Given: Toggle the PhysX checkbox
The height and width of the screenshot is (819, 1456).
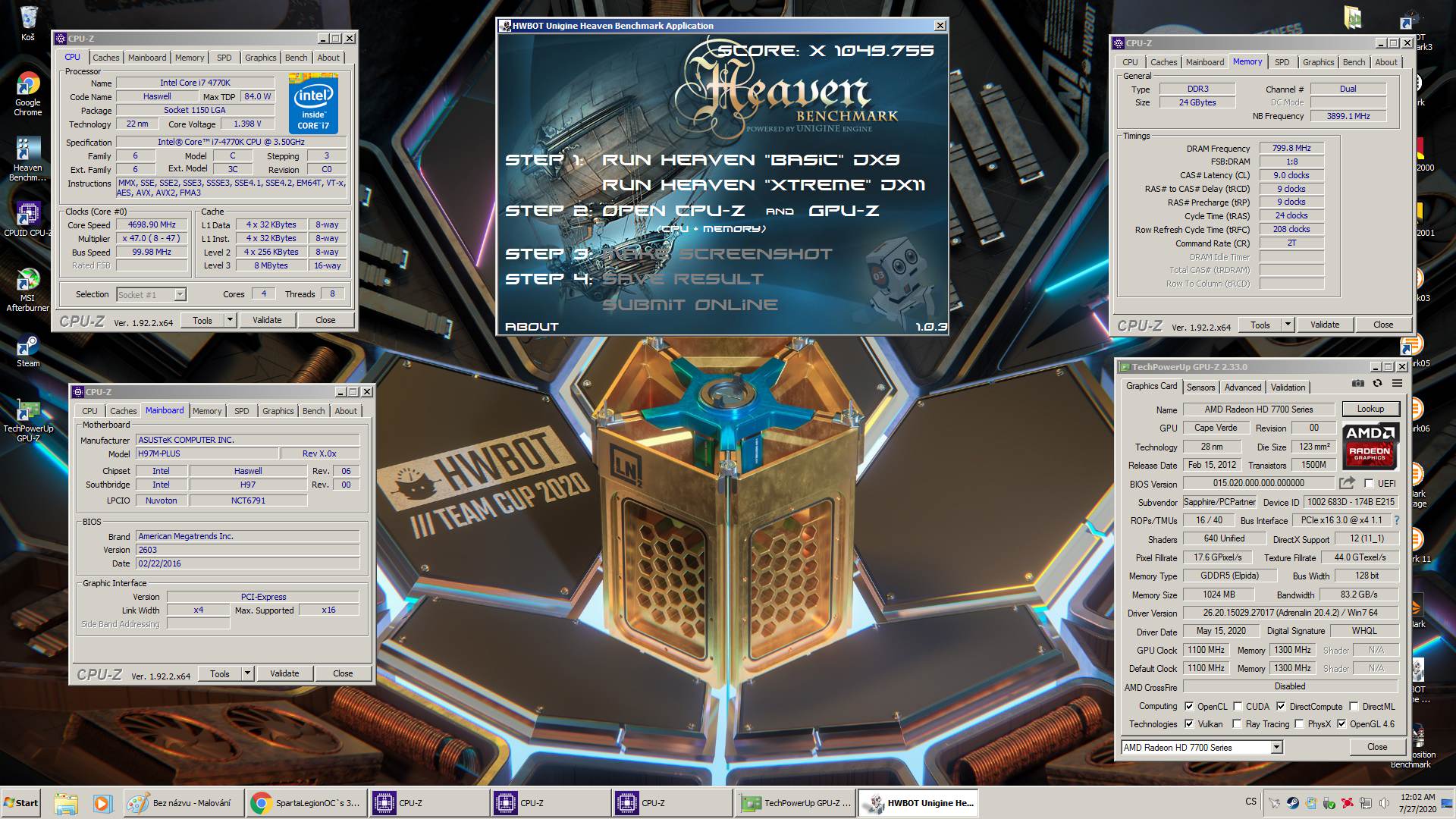Looking at the screenshot, I should [1299, 723].
